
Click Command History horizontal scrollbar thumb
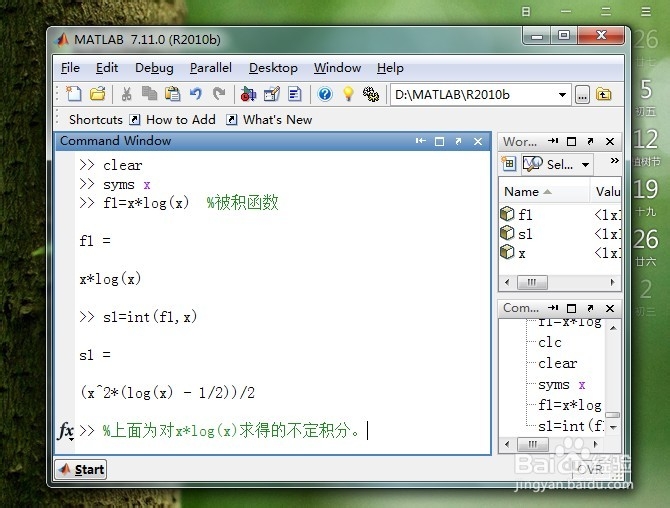click(x=533, y=444)
